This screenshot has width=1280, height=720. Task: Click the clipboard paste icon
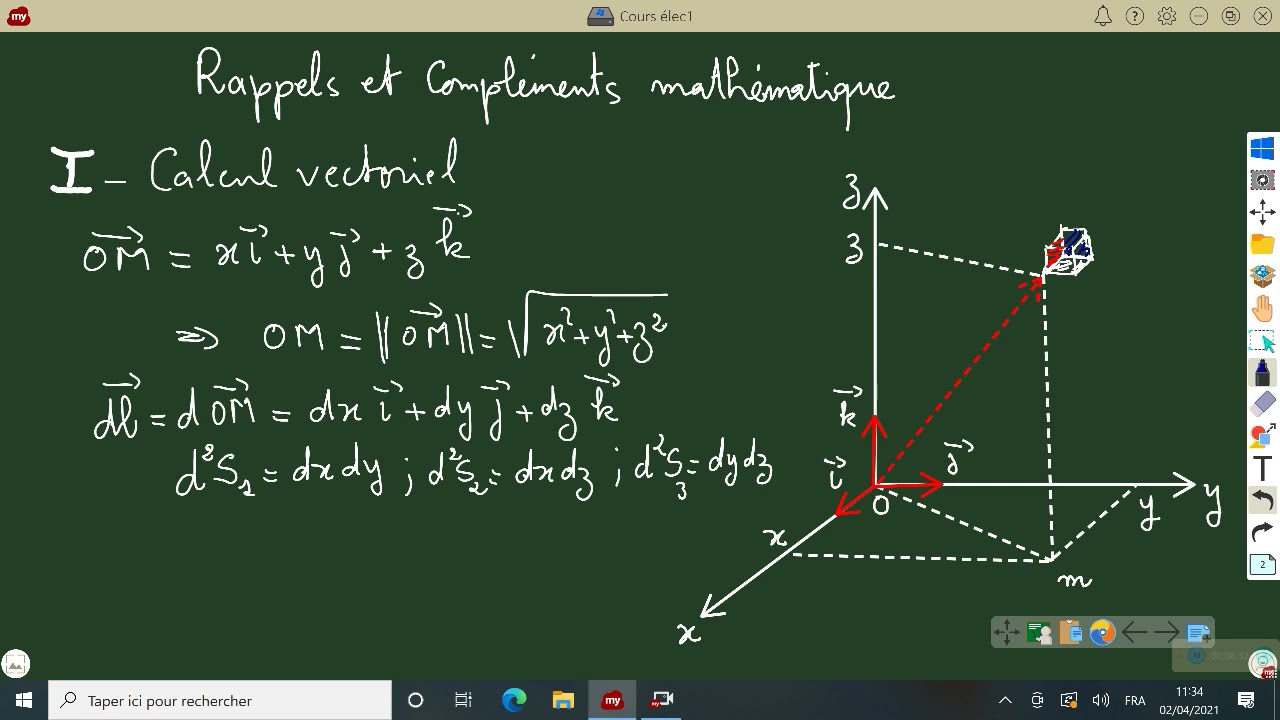click(x=1071, y=632)
